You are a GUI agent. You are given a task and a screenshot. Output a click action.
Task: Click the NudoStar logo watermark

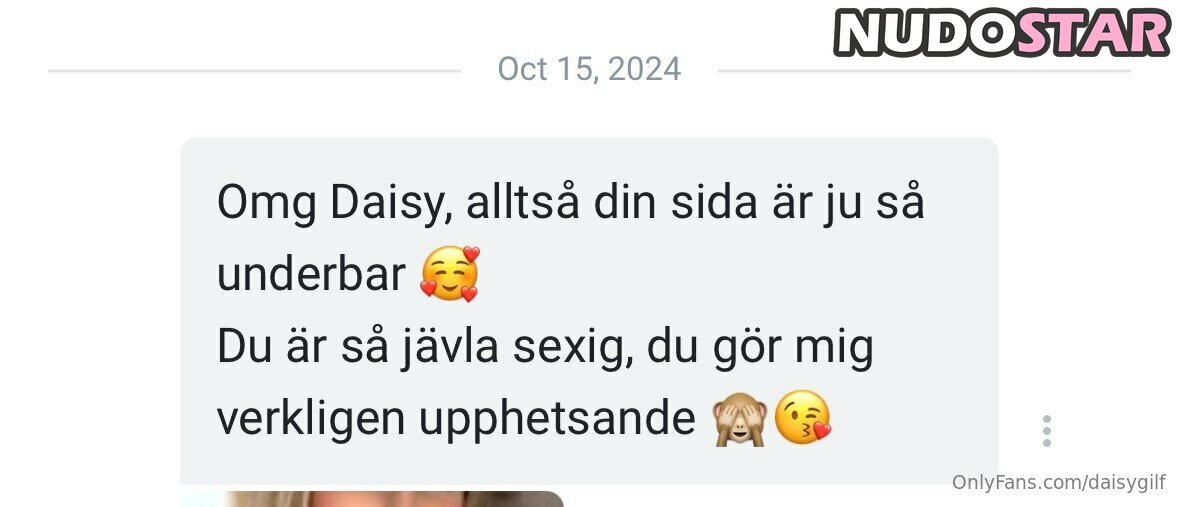[1003, 32]
